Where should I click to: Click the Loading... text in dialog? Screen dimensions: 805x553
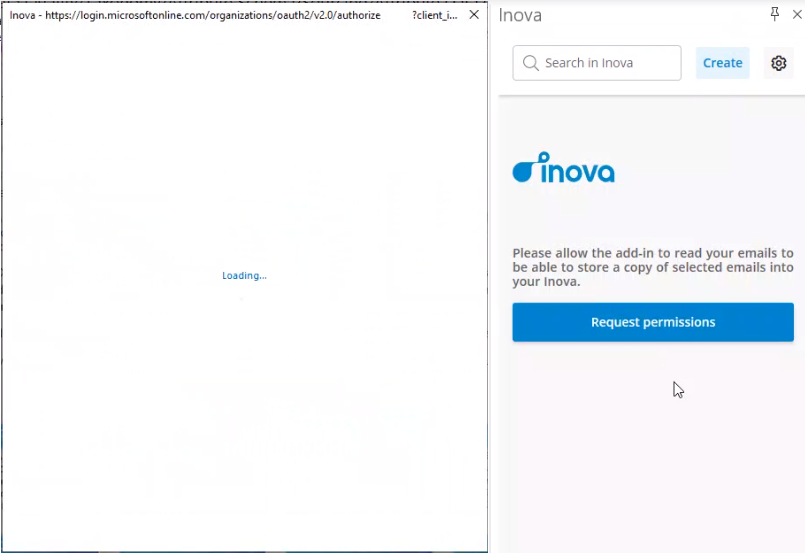[x=244, y=276]
